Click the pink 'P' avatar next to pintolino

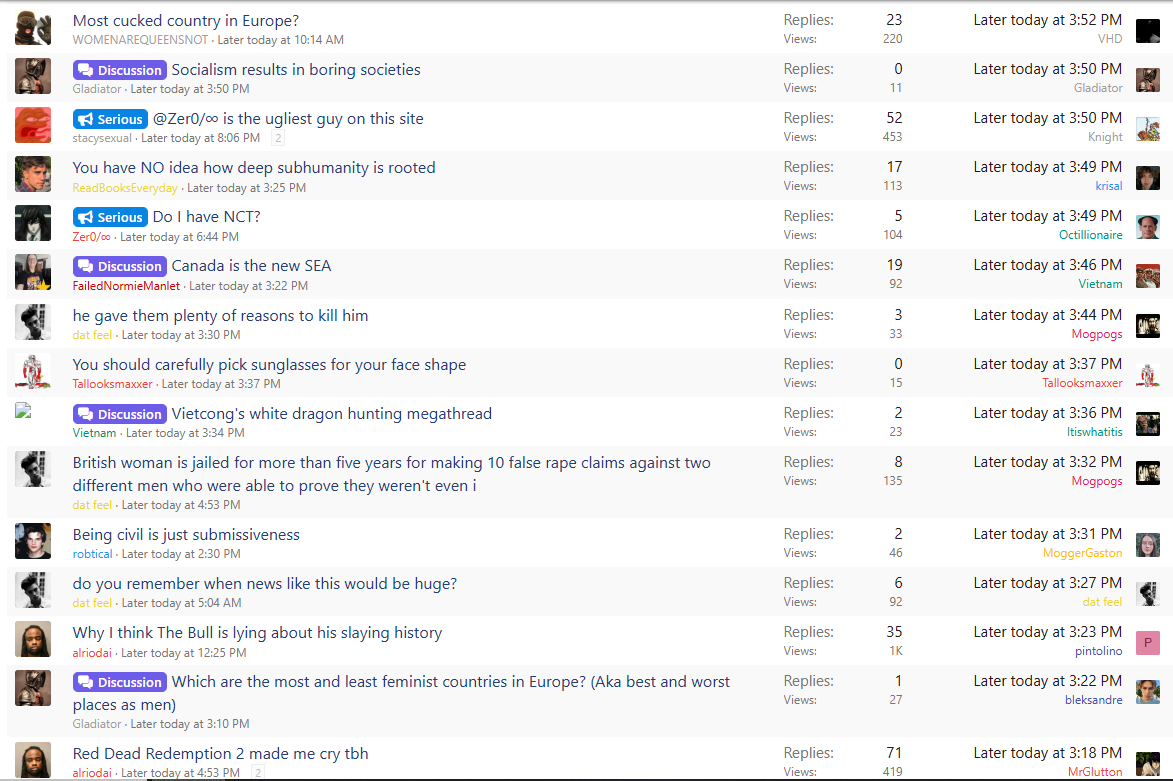click(1147, 642)
